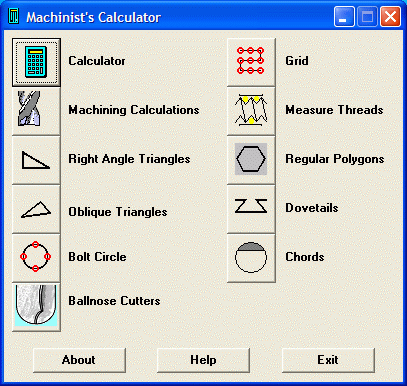
Task: Click the "Regular Polygons" label
Action: point(335,159)
